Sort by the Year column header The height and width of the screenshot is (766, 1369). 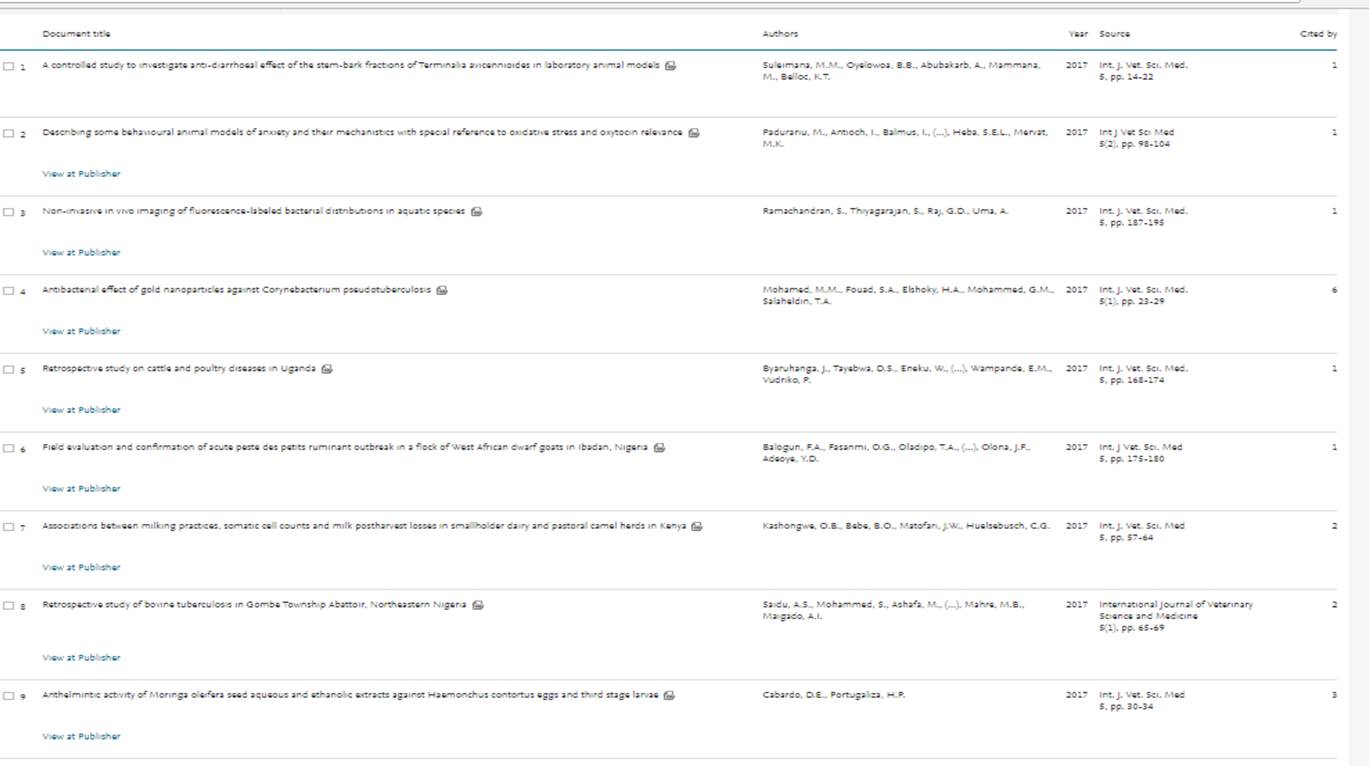click(1077, 34)
